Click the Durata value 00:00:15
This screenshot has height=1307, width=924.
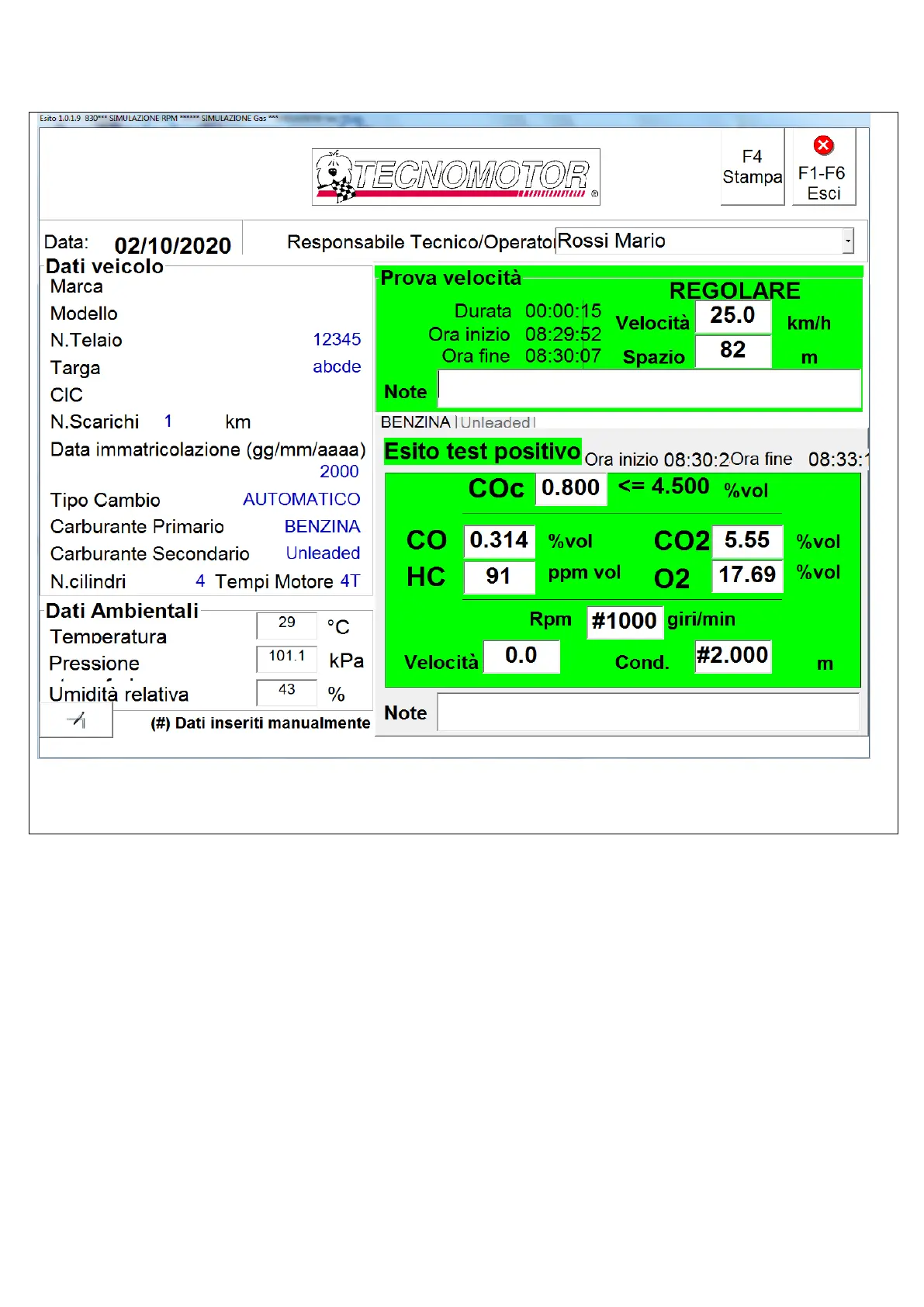coord(563,311)
